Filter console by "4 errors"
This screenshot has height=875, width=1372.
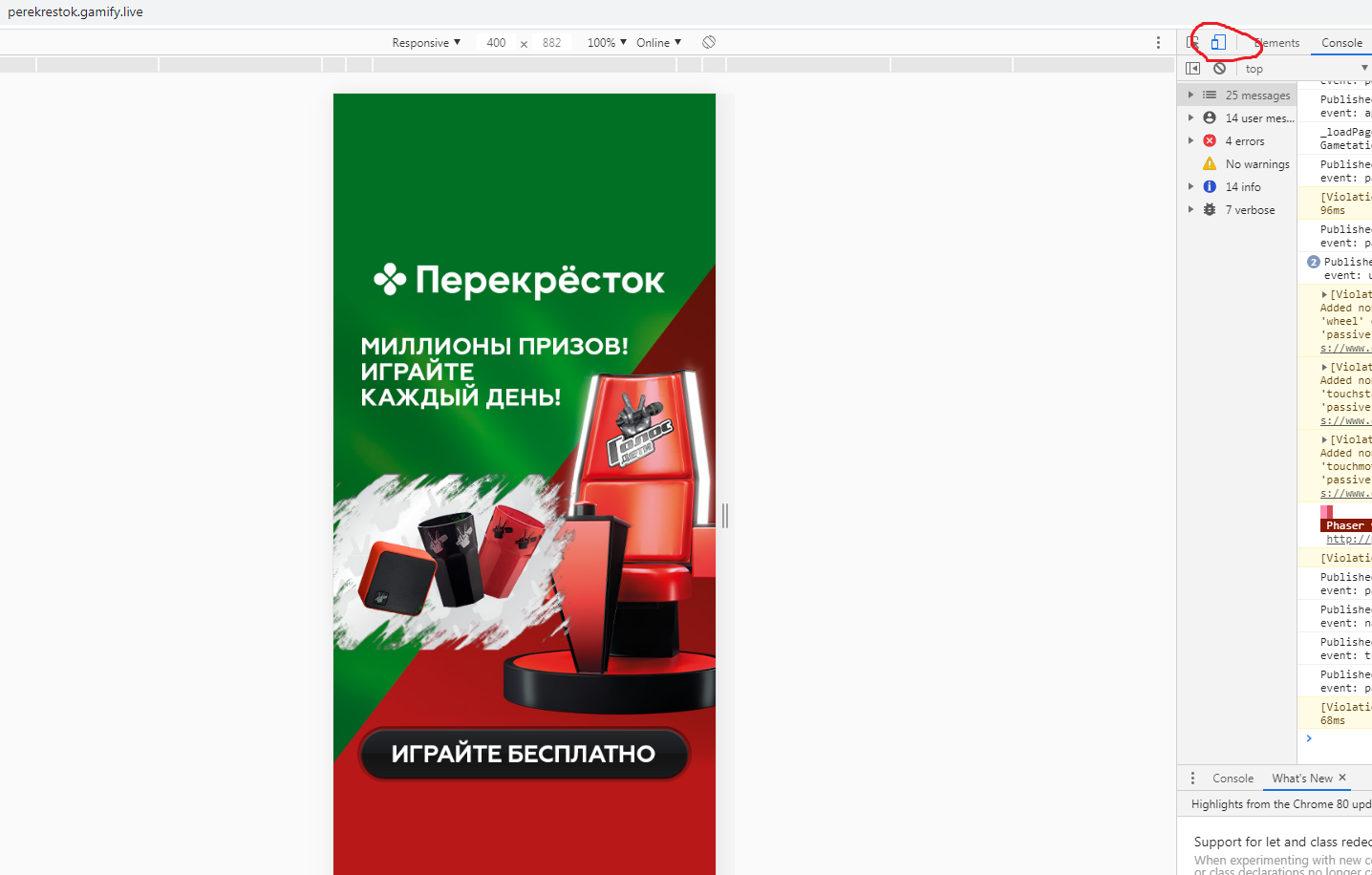pos(1245,141)
